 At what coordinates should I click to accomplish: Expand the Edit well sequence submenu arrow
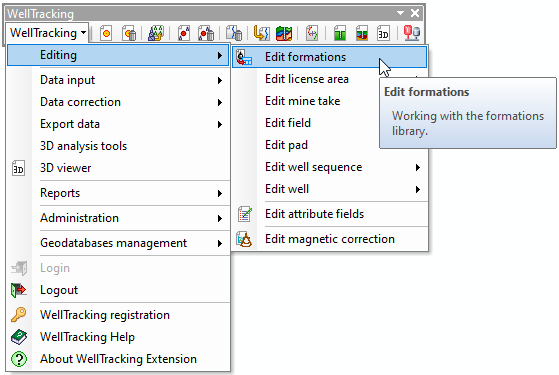pyautogui.click(x=417, y=167)
